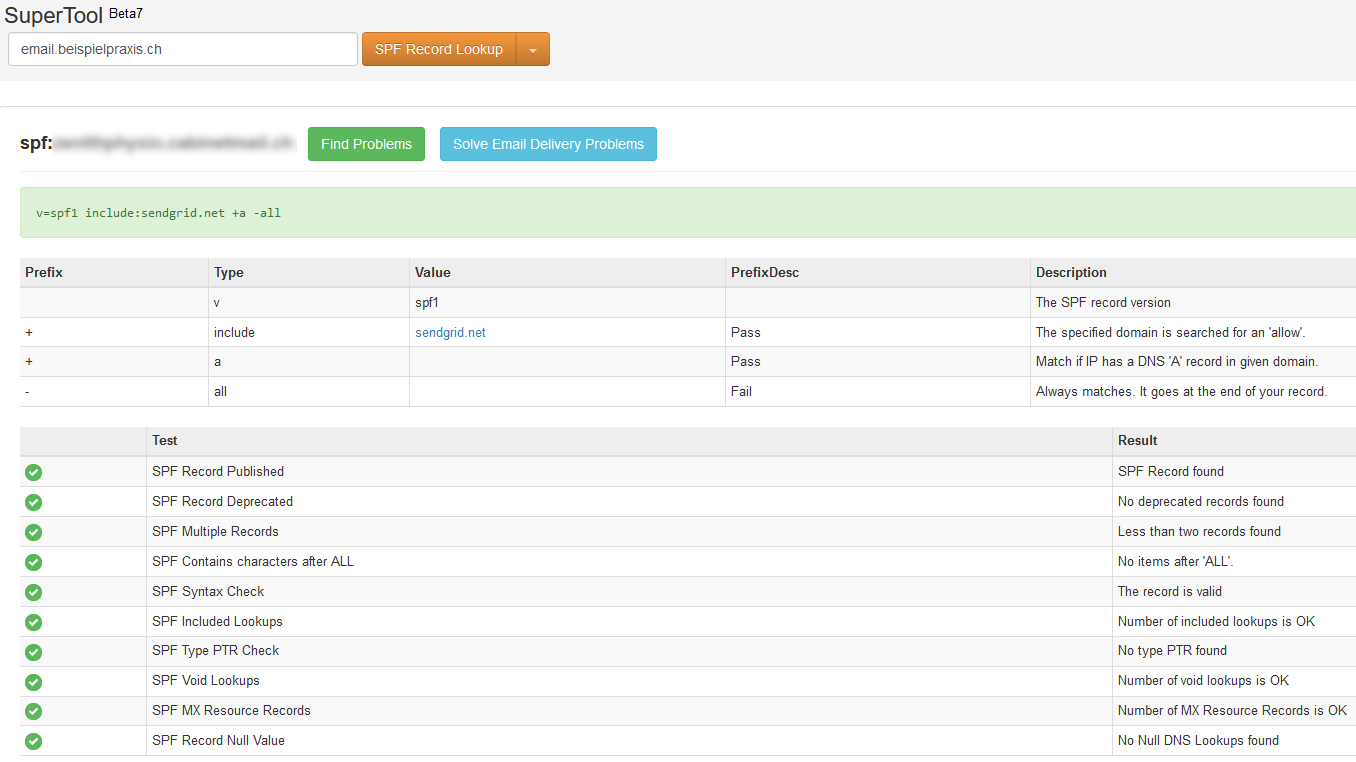The width and height of the screenshot is (1356, 762).
Task: Open the dropdown arrow next to SPF Record Lookup
Action: 533,50
